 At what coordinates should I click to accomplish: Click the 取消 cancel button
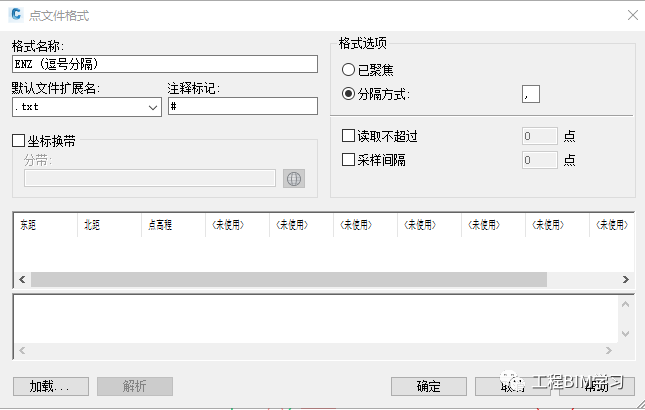click(513, 387)
